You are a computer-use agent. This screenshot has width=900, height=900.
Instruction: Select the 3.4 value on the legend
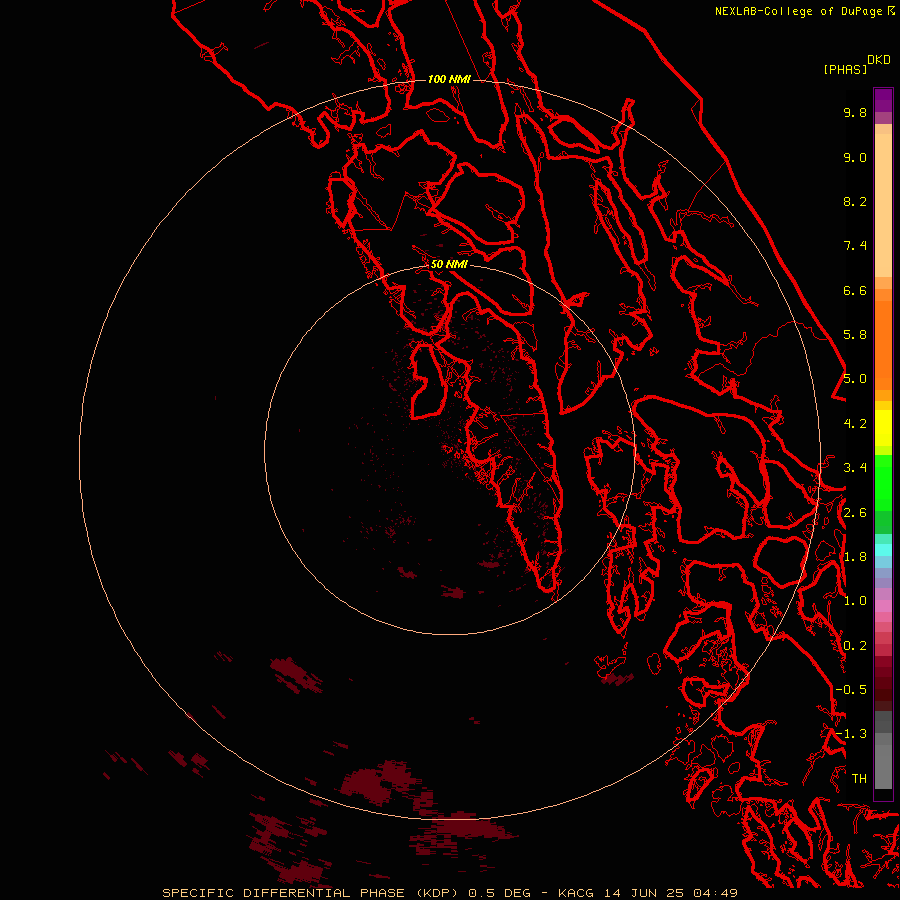pyautogui.click(x=855, y=468)
